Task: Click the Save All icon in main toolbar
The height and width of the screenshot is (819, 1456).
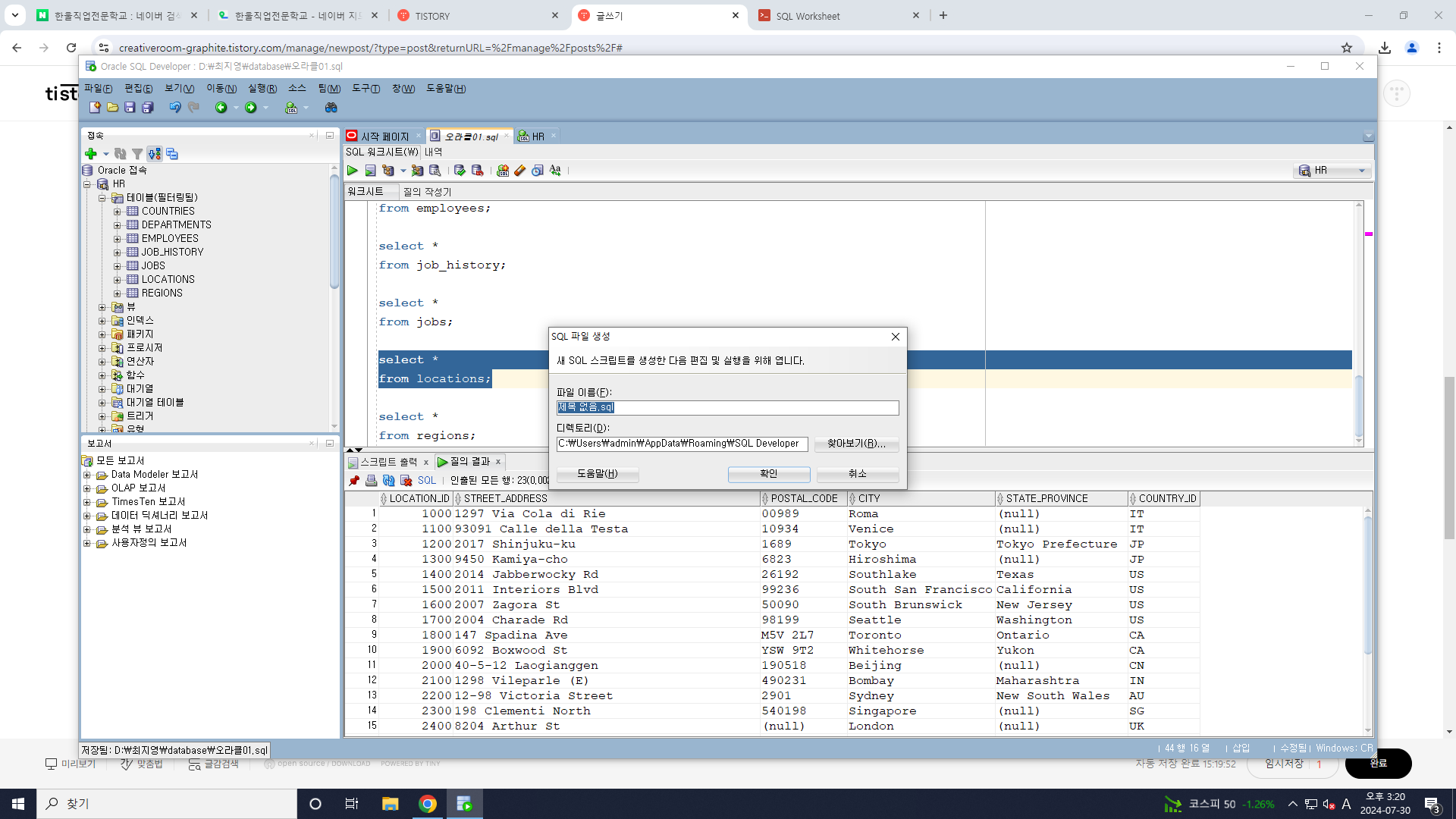Action: [148, 108]
